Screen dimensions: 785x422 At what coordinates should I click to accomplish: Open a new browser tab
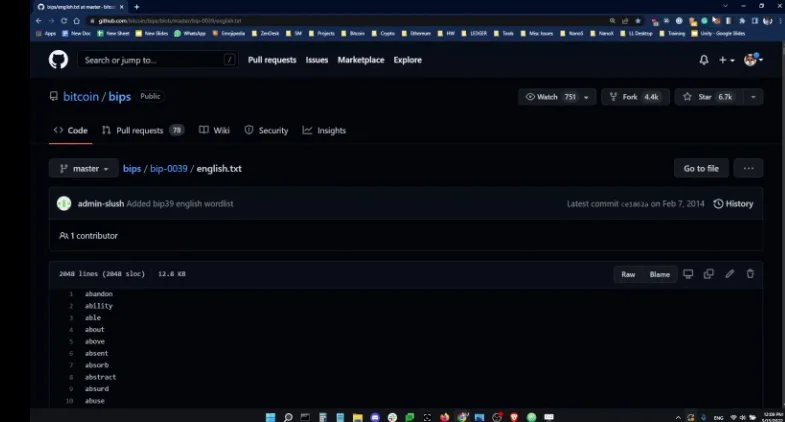(137, 7)
